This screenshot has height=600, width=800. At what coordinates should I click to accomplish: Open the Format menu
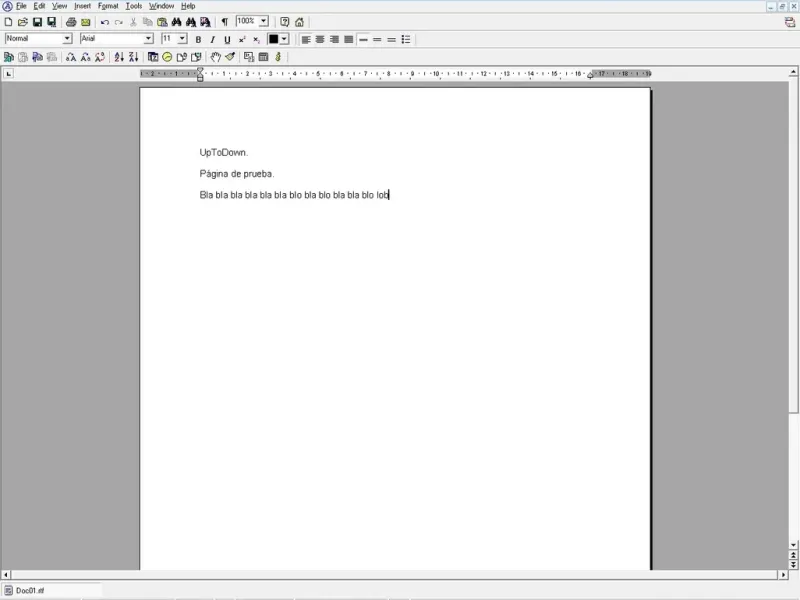(108, 6)
